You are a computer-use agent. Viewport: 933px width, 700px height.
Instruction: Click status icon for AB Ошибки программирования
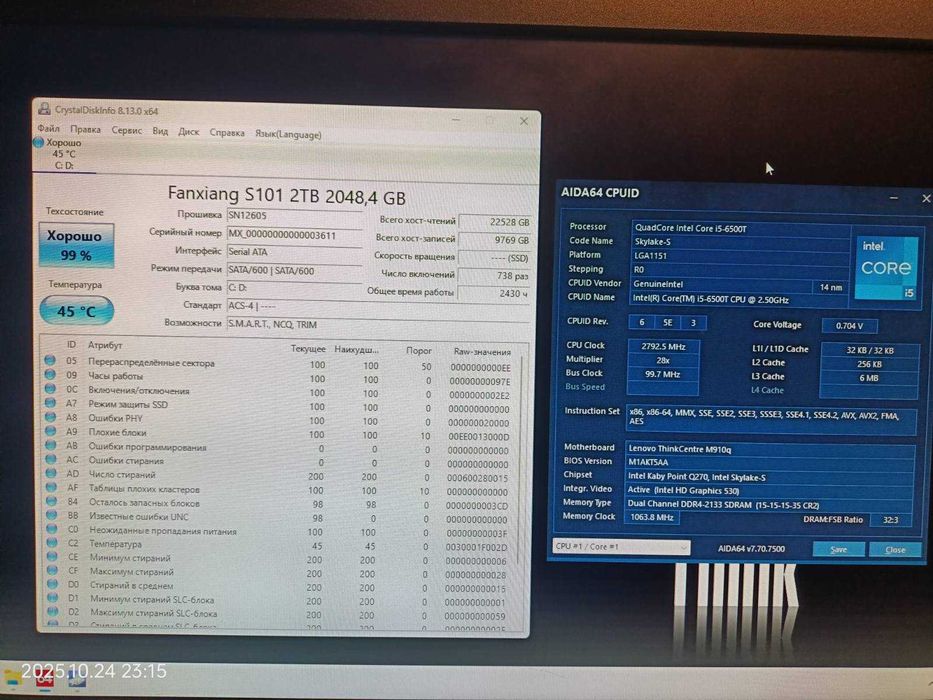pyautogui.click(x=51, y=445)
